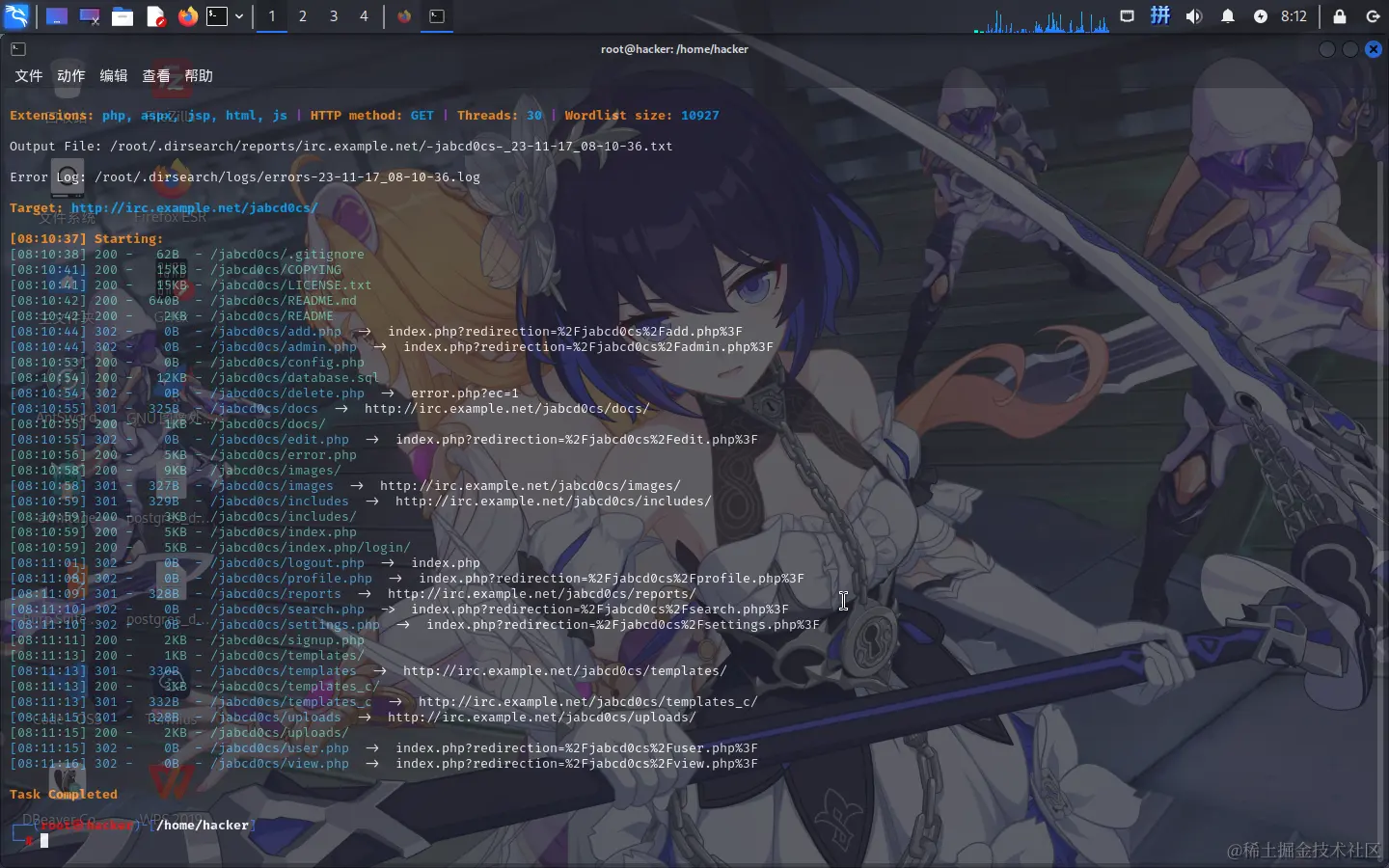Click the Error Log path line
The height and width of the screenshot is (868, 1389).
click(x=245, y=177)
